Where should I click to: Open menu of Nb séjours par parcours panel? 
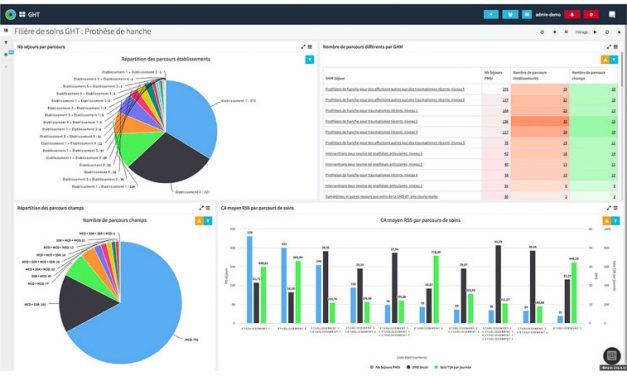[310, 47]
